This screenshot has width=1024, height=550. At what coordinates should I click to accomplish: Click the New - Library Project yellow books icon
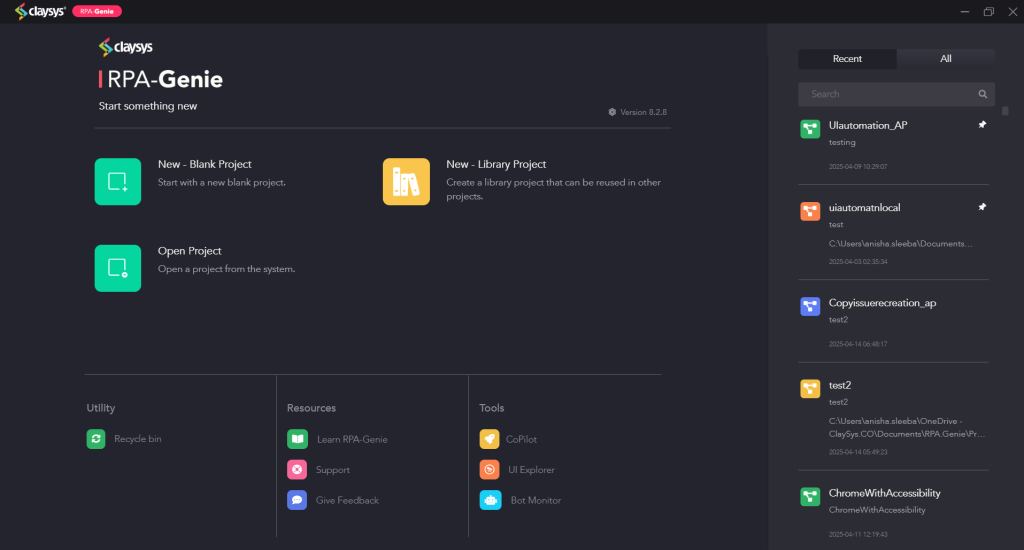click(406, 182)
